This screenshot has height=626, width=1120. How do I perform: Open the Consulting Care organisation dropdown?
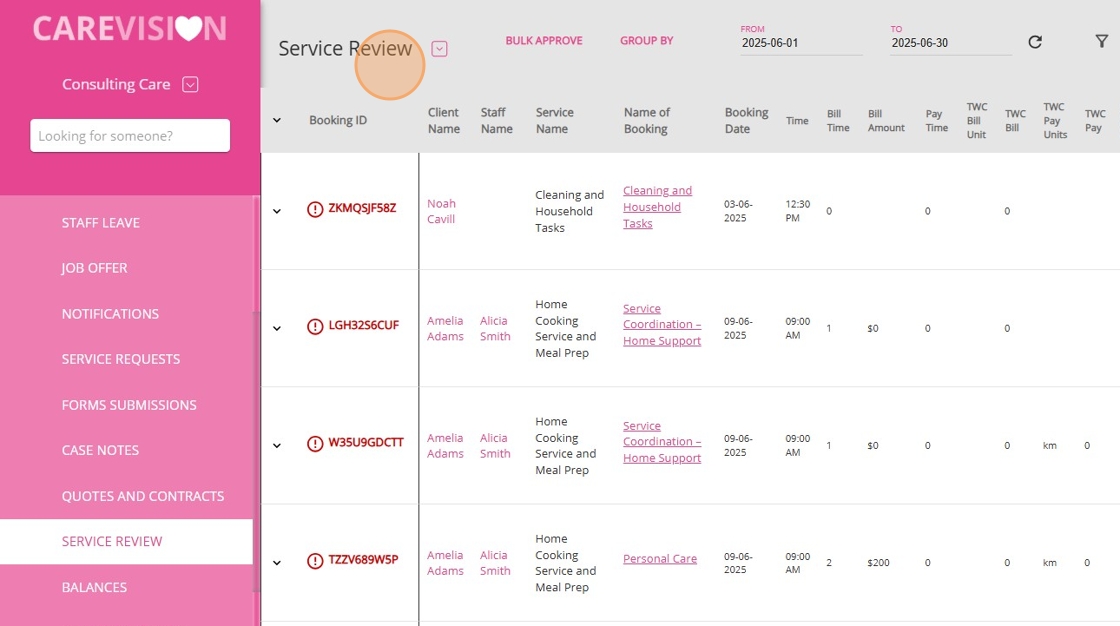pos(190,84)
